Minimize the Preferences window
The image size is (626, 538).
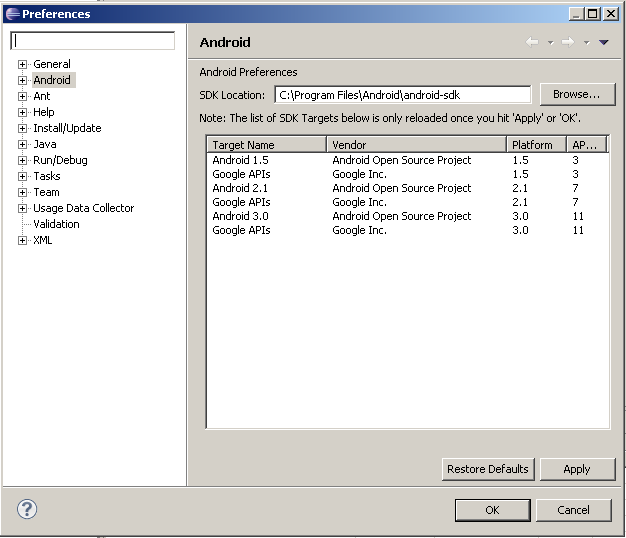tap(576, 14)
